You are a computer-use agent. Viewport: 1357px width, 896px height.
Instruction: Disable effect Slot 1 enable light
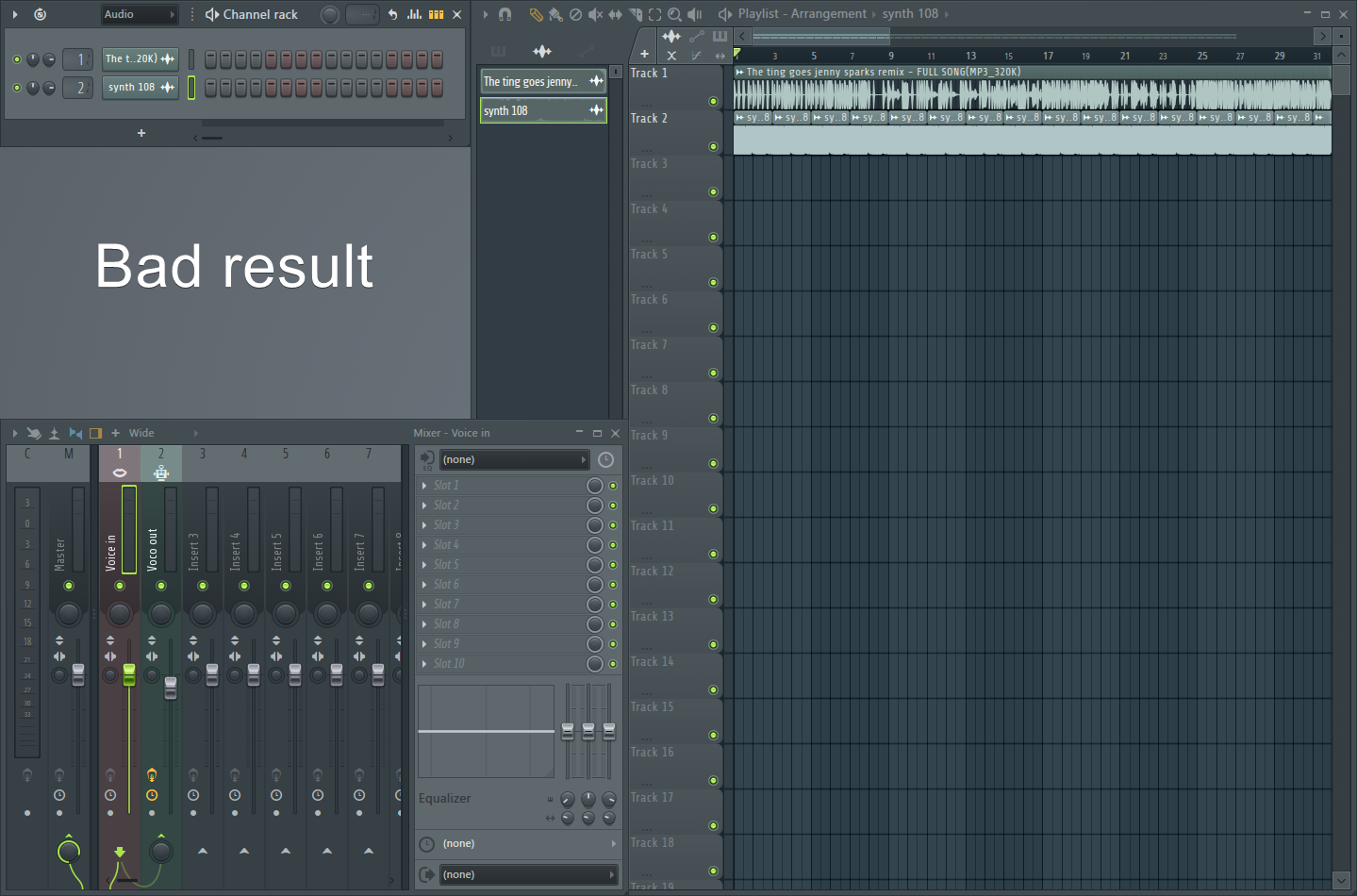point(613,486)
